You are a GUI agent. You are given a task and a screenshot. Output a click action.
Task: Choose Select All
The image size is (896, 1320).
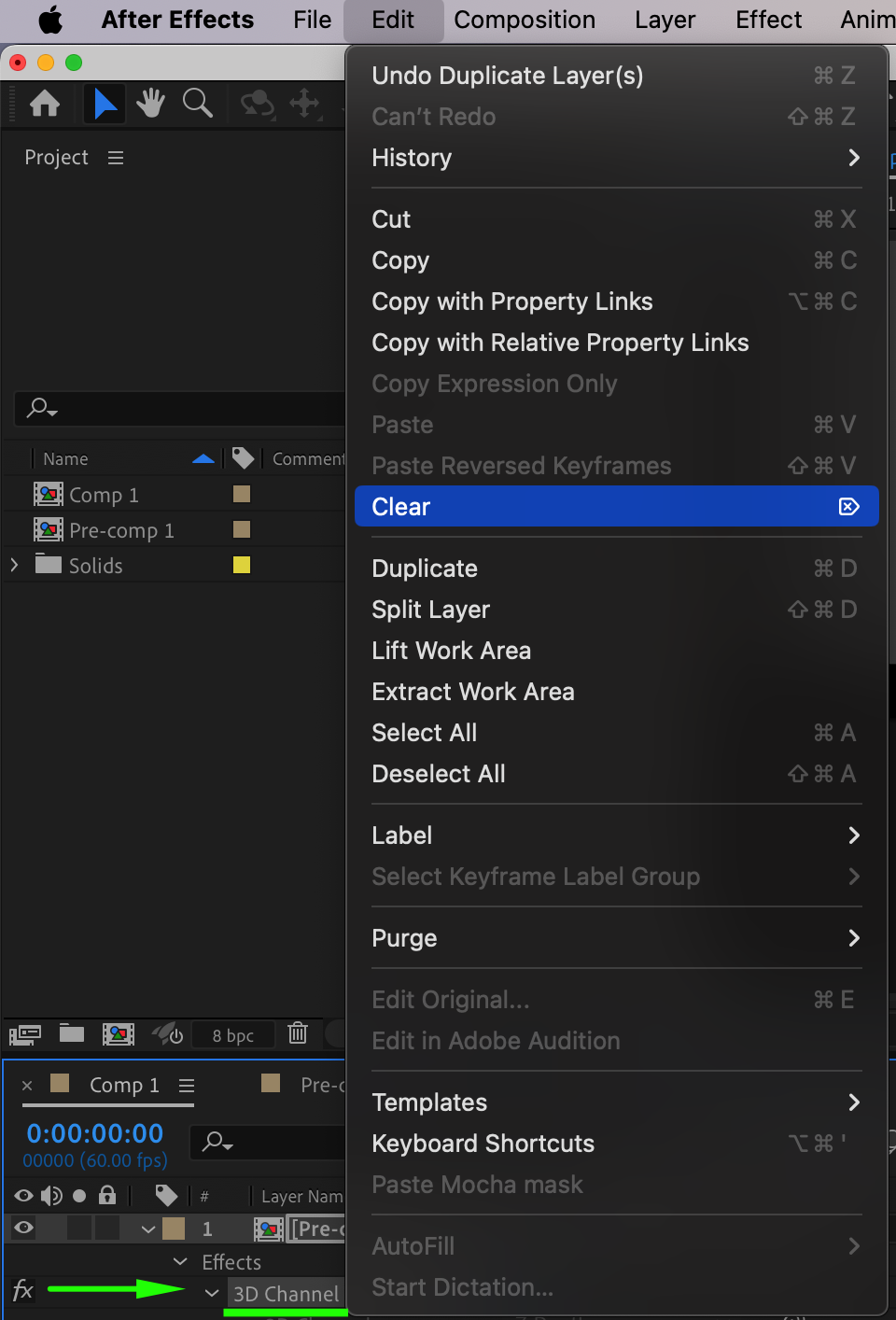pyautogui.click(x=616, y=733)
